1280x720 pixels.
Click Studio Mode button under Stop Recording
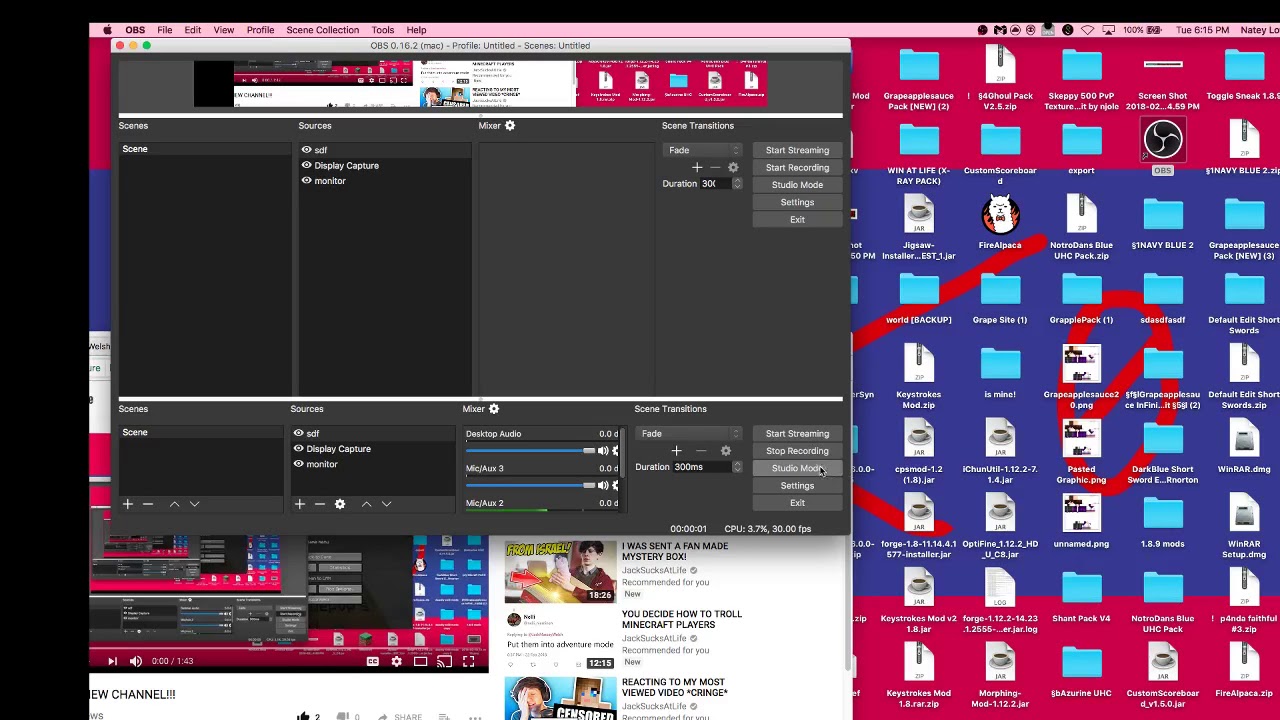tap(797, 468)
